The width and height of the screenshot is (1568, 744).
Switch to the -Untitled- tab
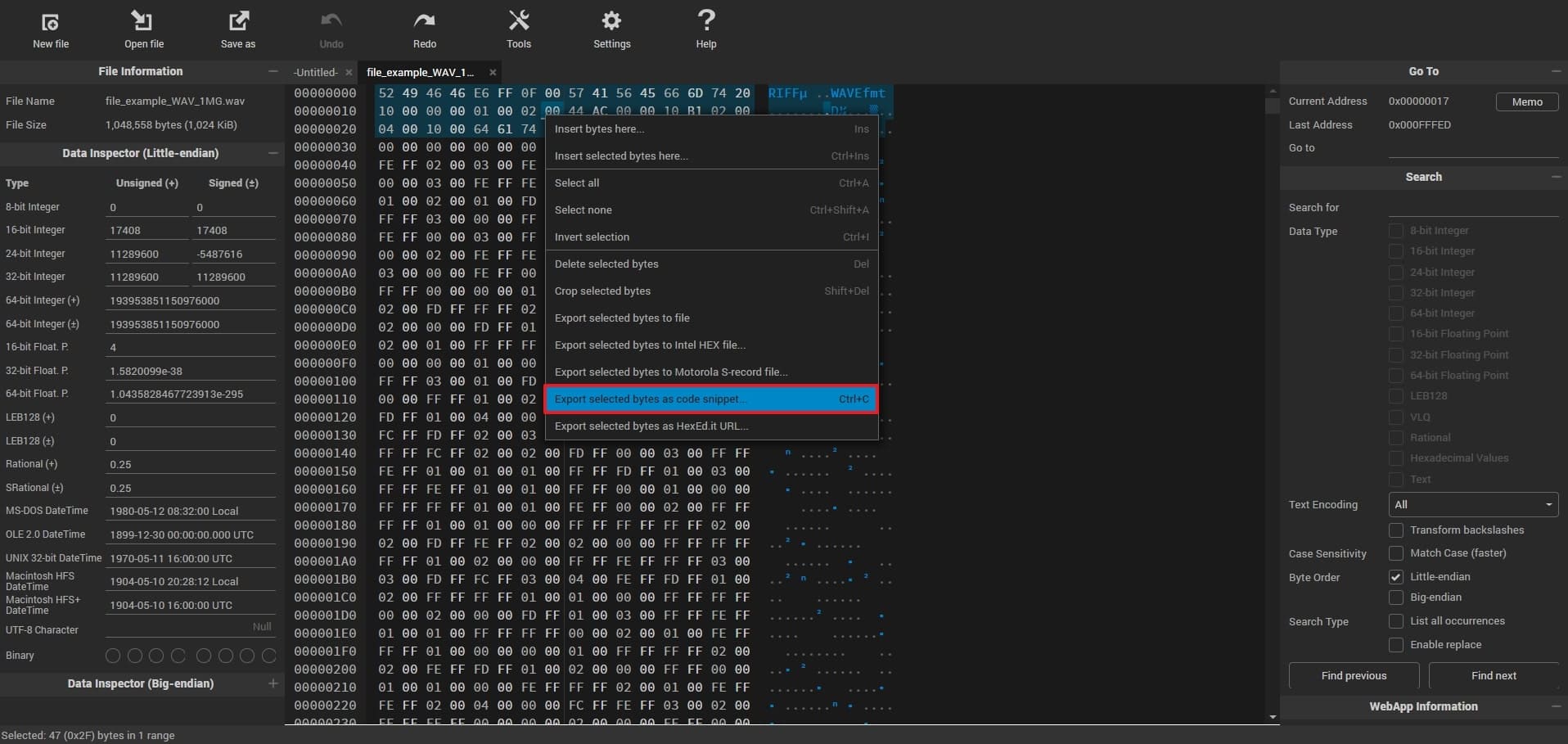315,72
